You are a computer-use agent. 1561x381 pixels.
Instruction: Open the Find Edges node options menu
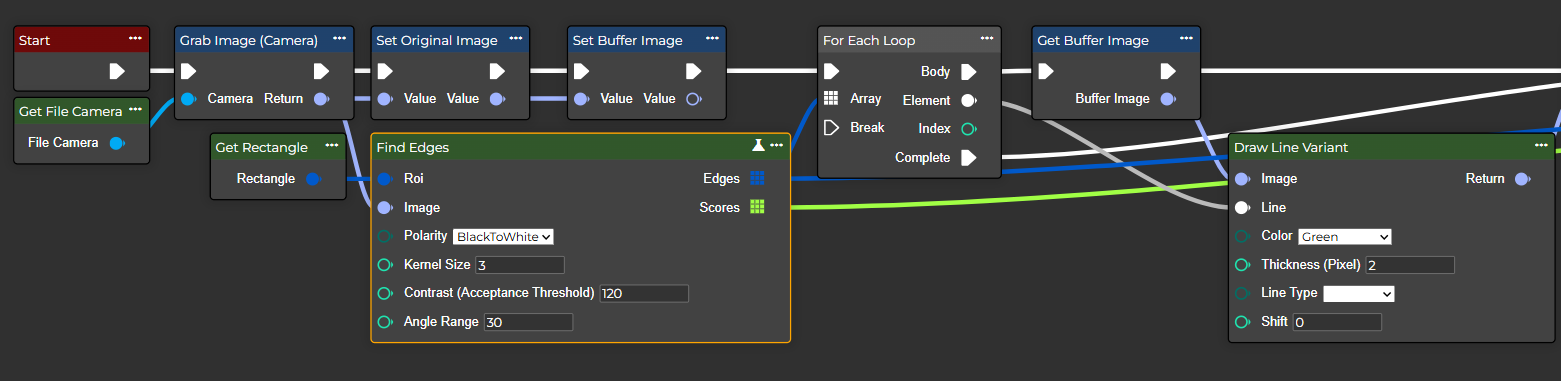point(776,146)
